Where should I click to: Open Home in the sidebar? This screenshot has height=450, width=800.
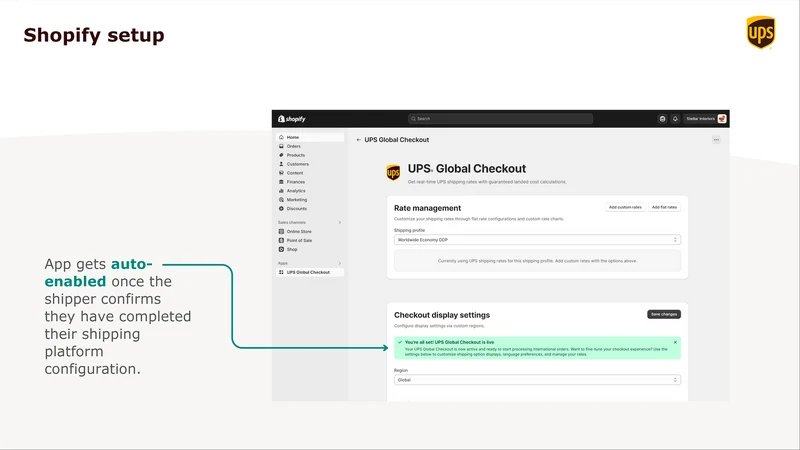310,137
